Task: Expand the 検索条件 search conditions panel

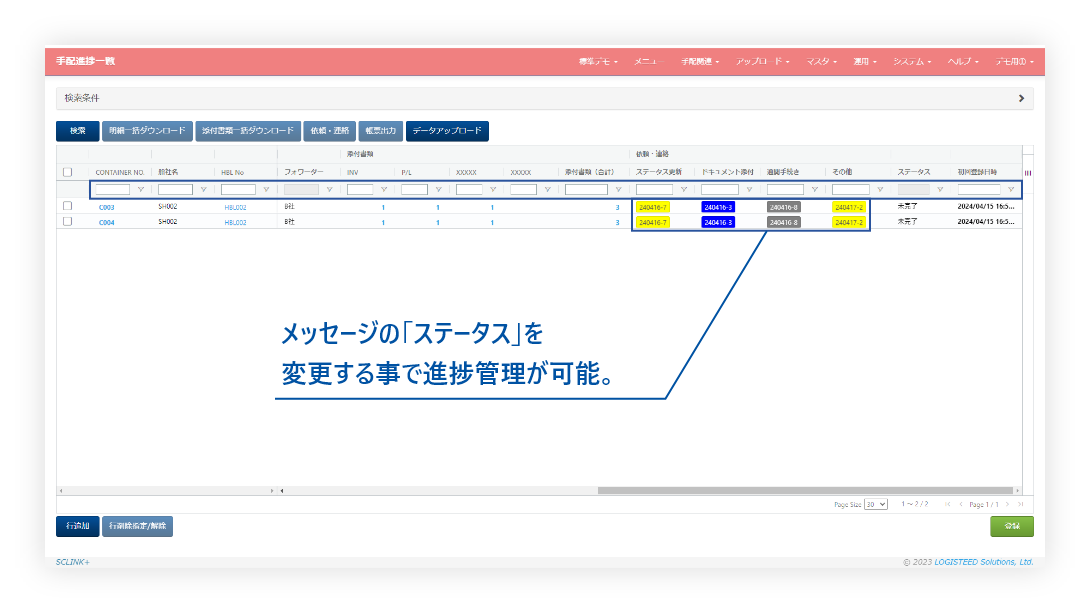Action: click(1020, 98)
